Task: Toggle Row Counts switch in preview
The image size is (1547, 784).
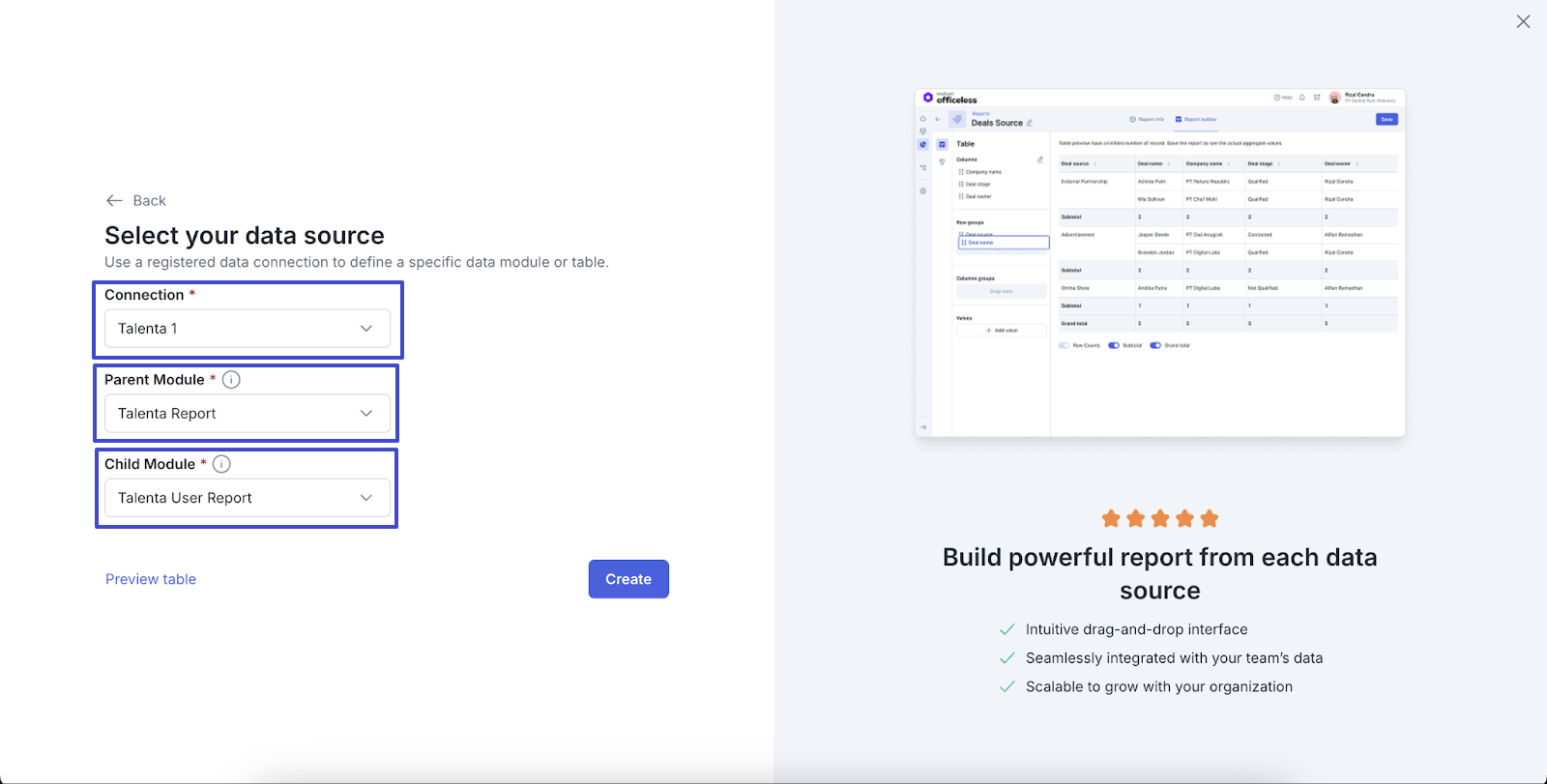Action: pos(1064,345)
